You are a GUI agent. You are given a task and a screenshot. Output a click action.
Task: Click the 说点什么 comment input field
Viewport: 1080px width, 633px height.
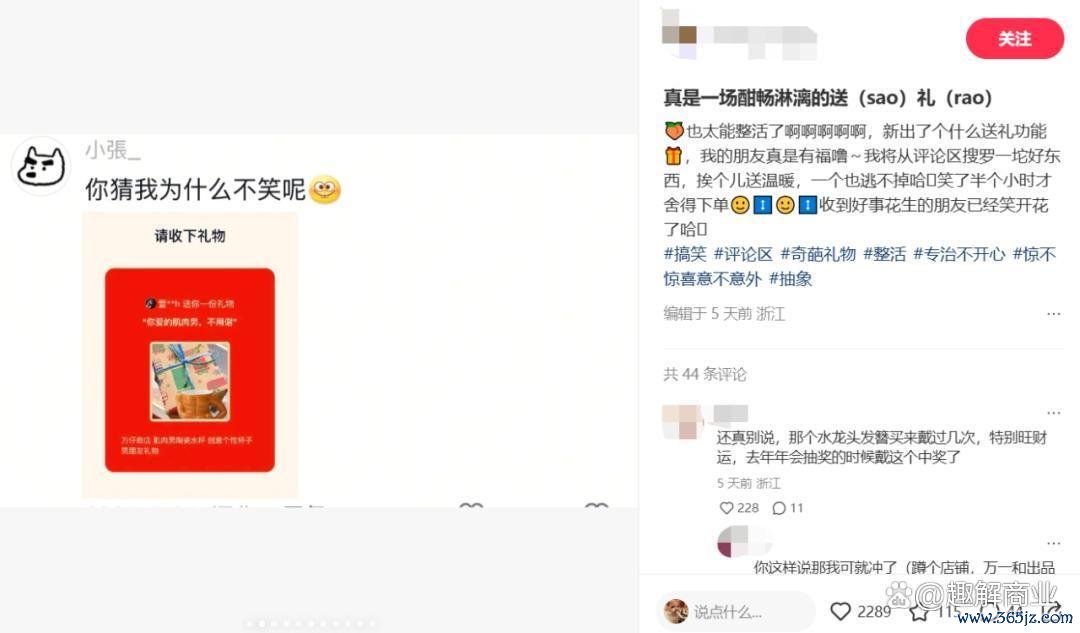click(736, 611)
